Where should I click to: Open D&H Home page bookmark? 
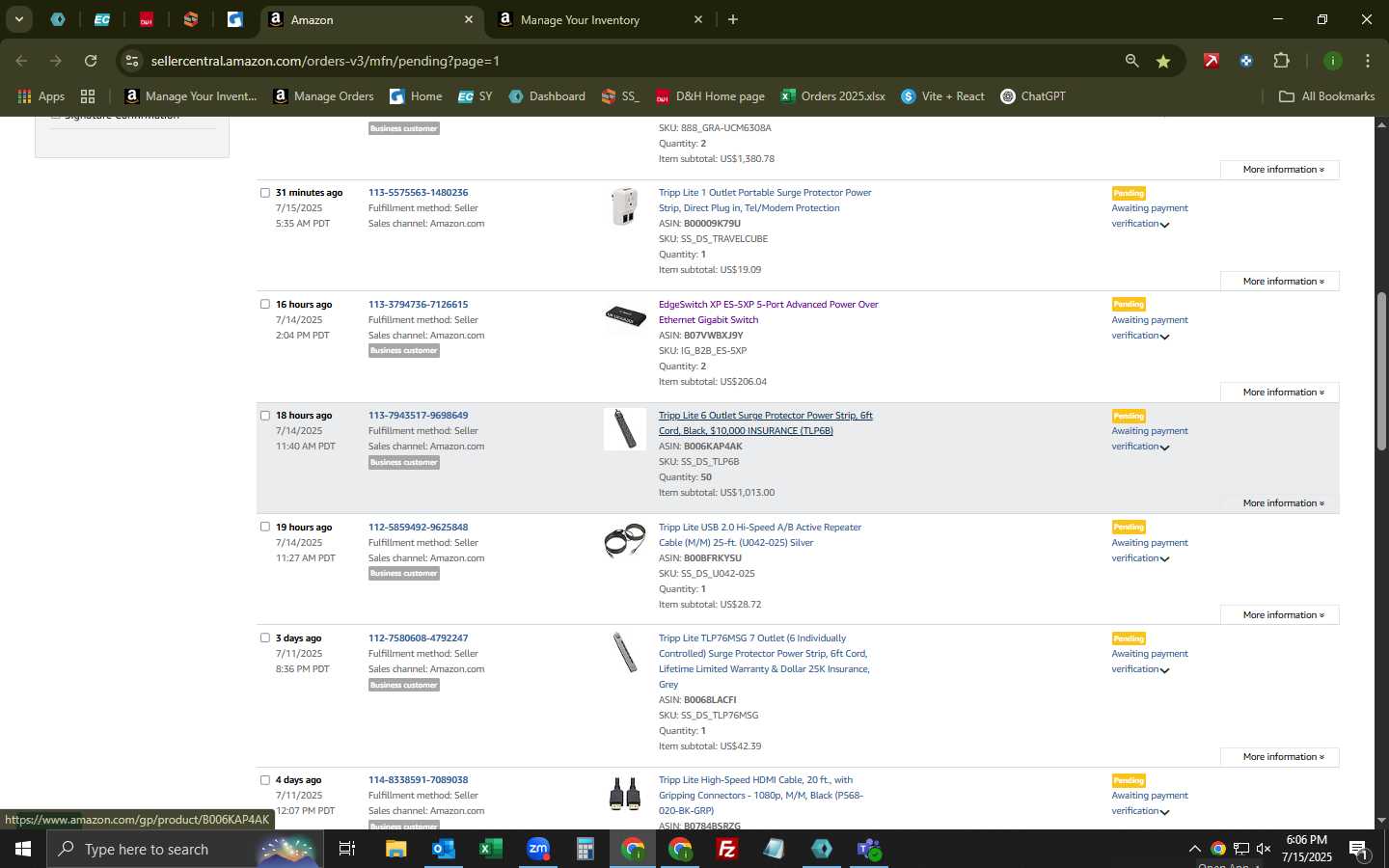tap(710, 96)
